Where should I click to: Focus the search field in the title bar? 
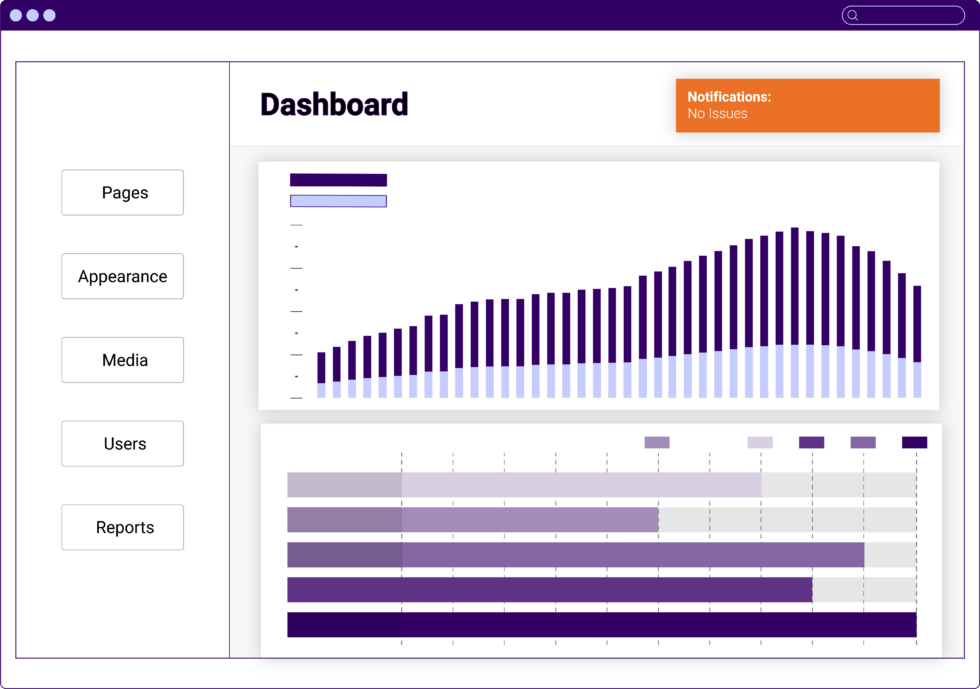coord(910,15)
